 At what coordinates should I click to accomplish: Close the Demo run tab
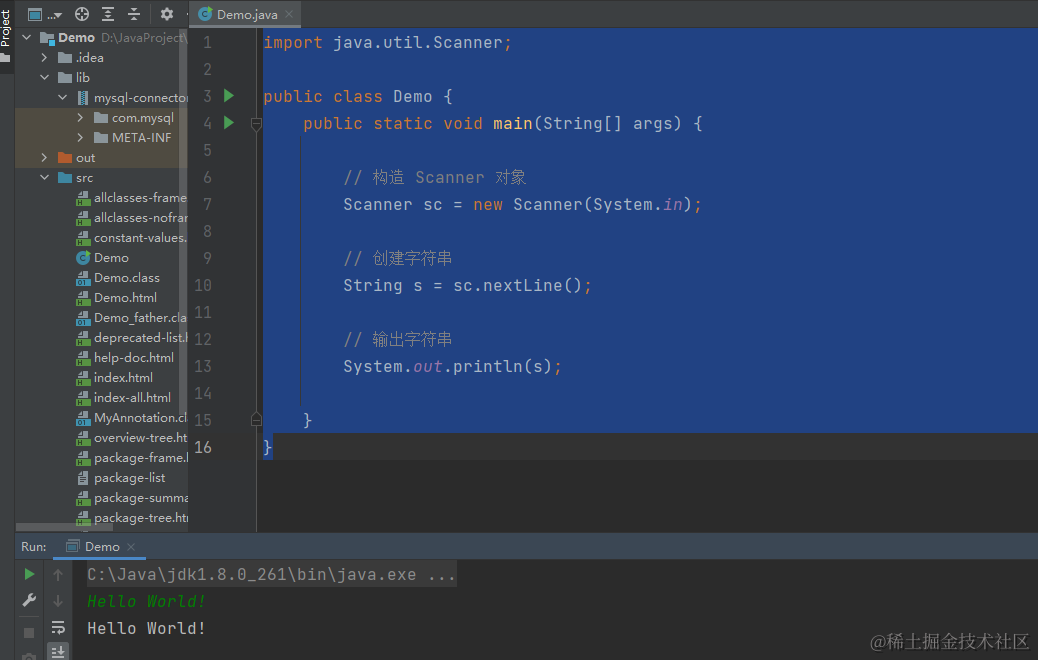click(x=131, y=546)
